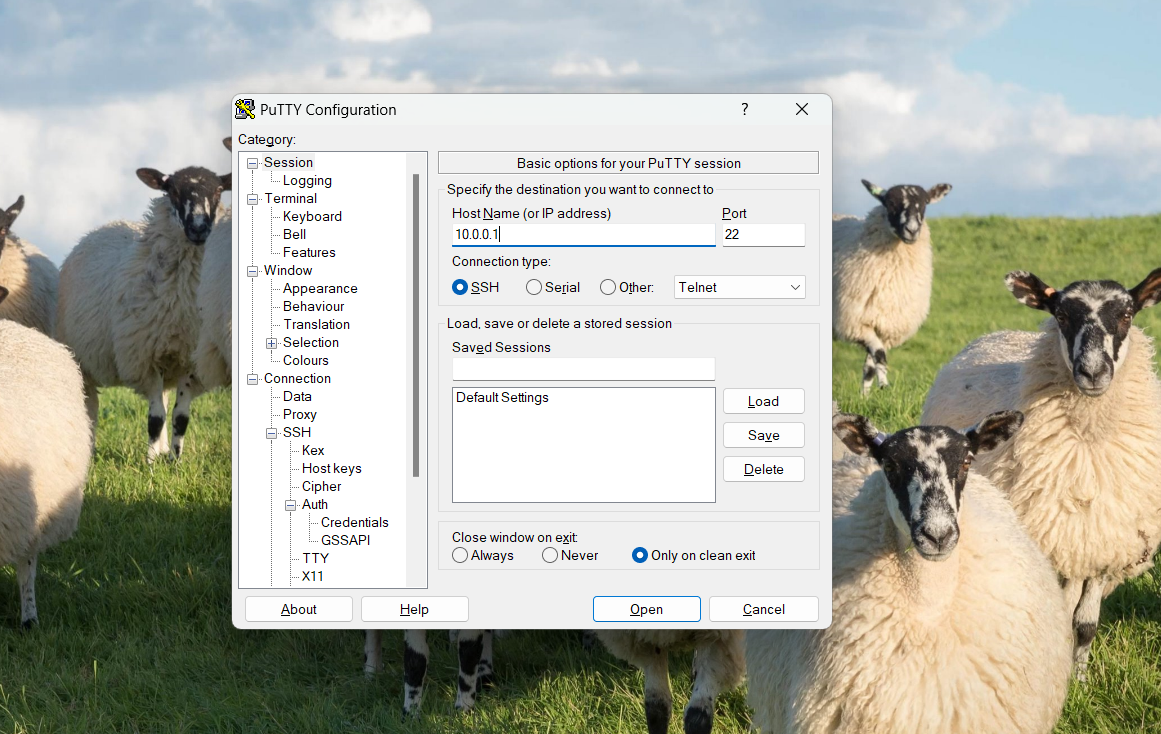Screen dimensions: 1161x734
Task: Go to the Proxy configuration page
Action: [x=299, y=414]
